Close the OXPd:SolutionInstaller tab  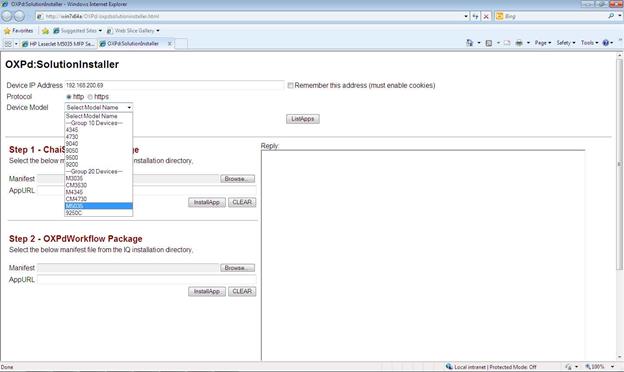(x=170, y=44)
